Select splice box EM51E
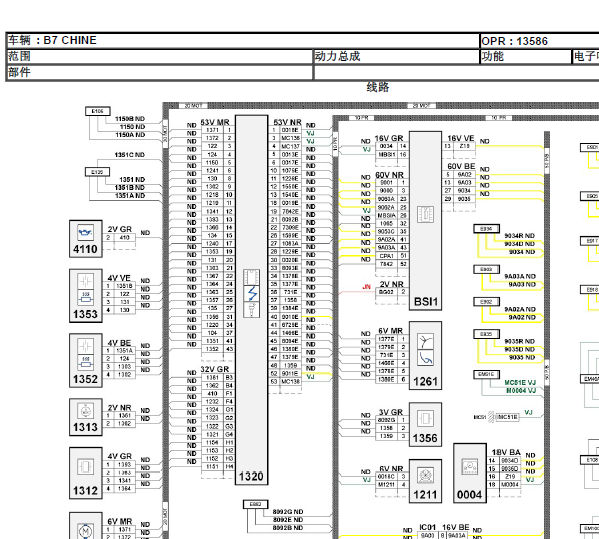This screenshot has width=599, height=539. point(486,374)
